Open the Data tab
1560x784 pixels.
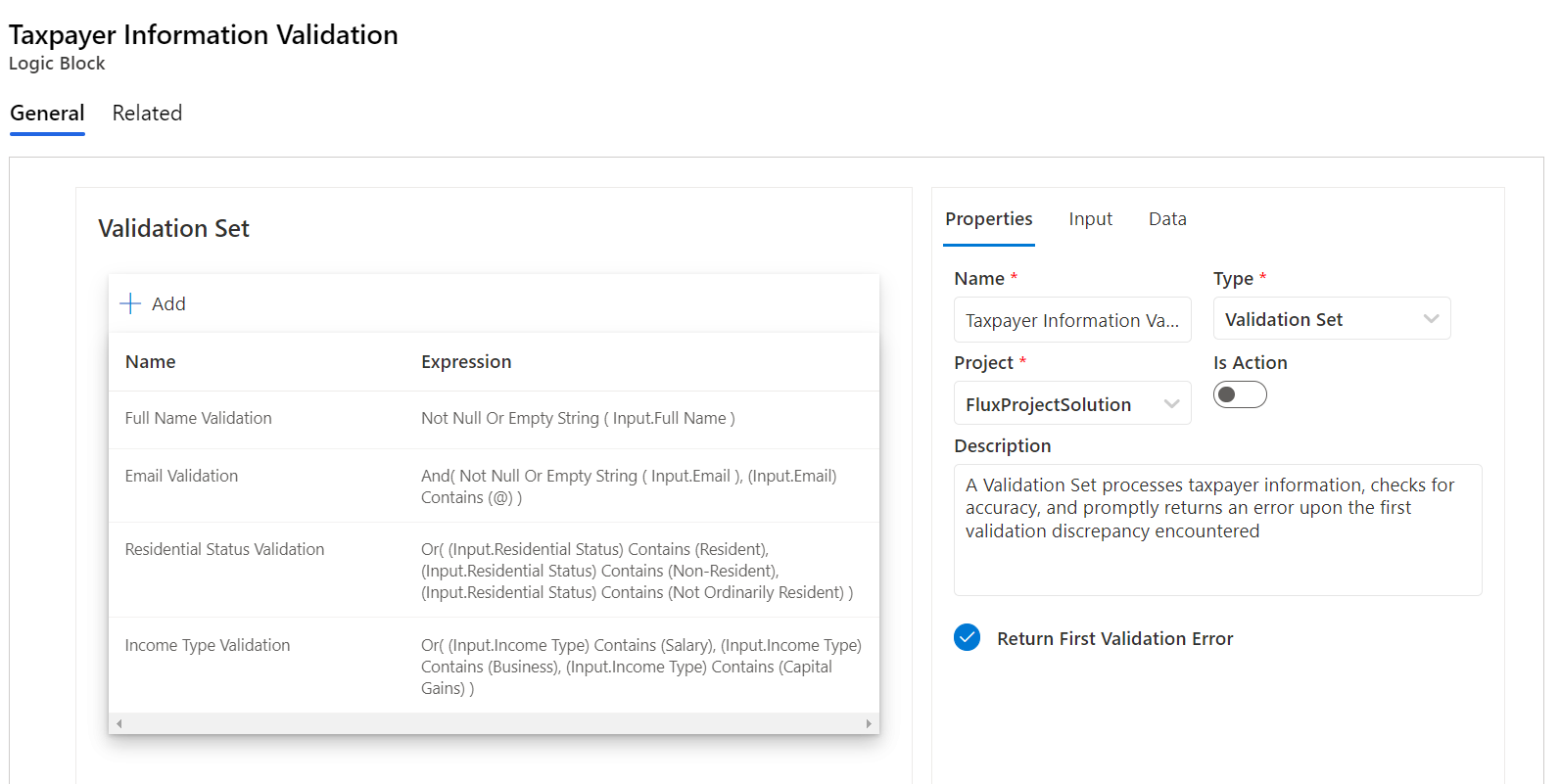[1167, 219]
